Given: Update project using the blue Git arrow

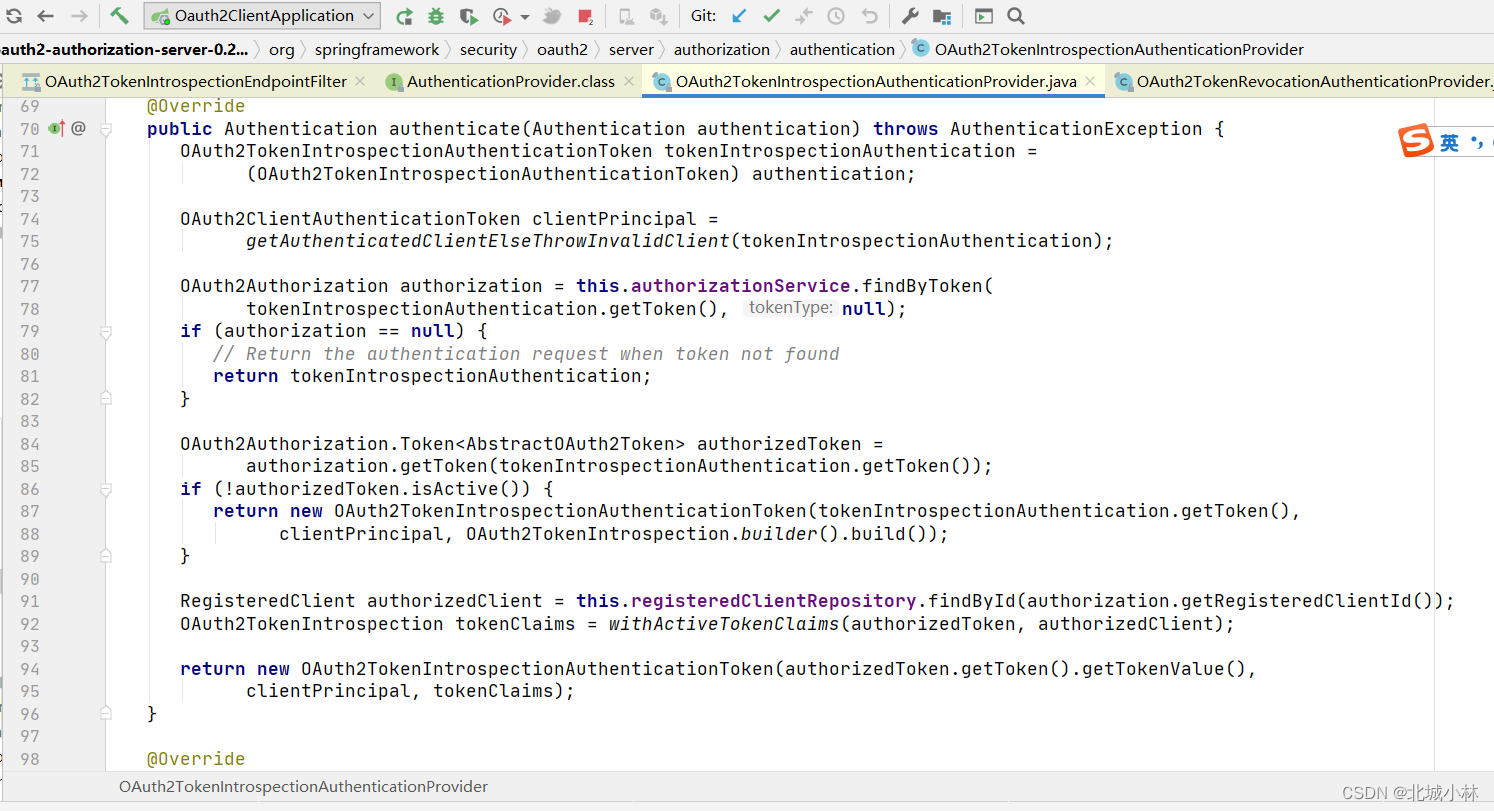Looking at the screenshot, I should coord(739,16).
